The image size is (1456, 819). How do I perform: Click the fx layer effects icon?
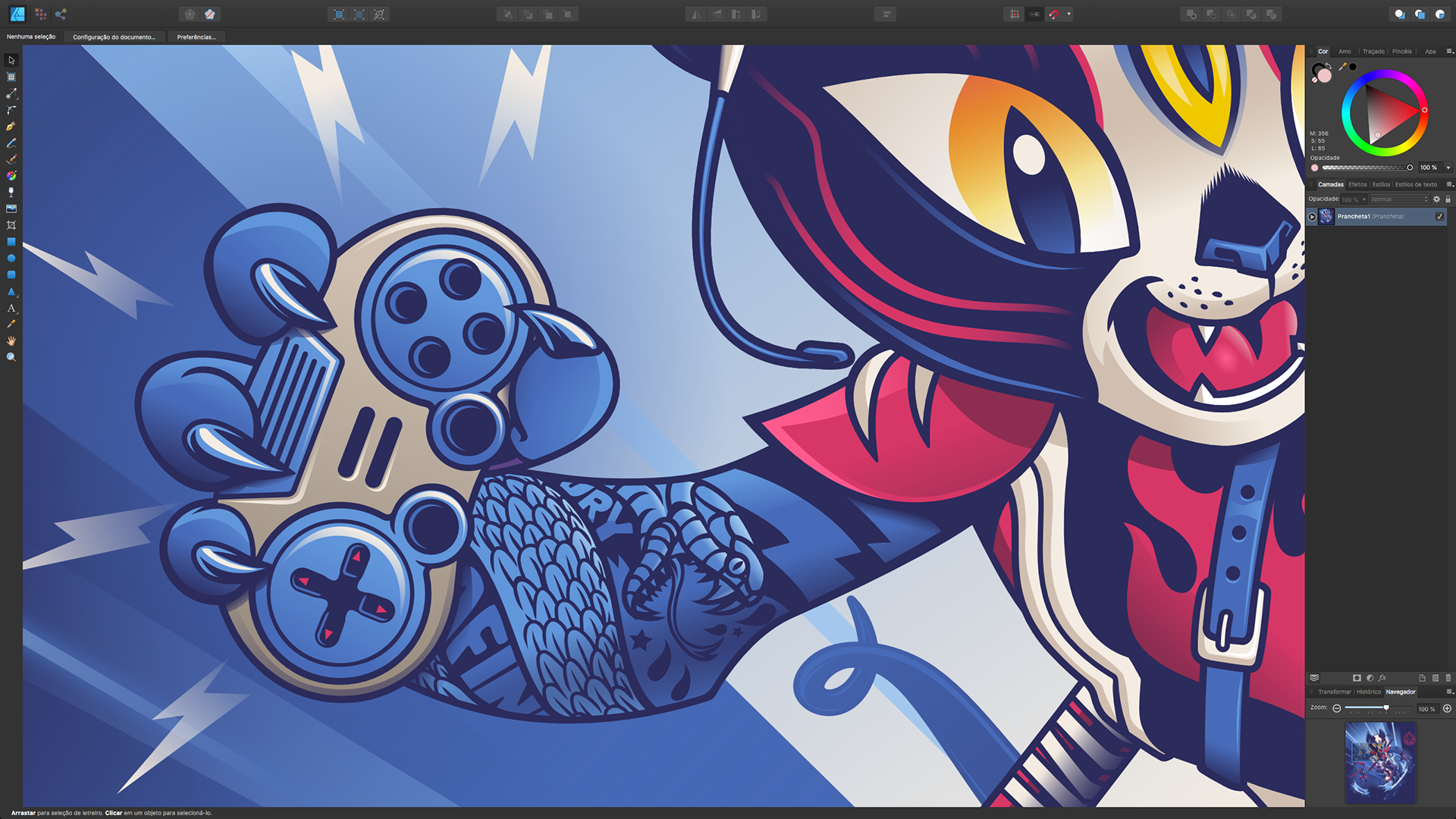pos(1382,678)
